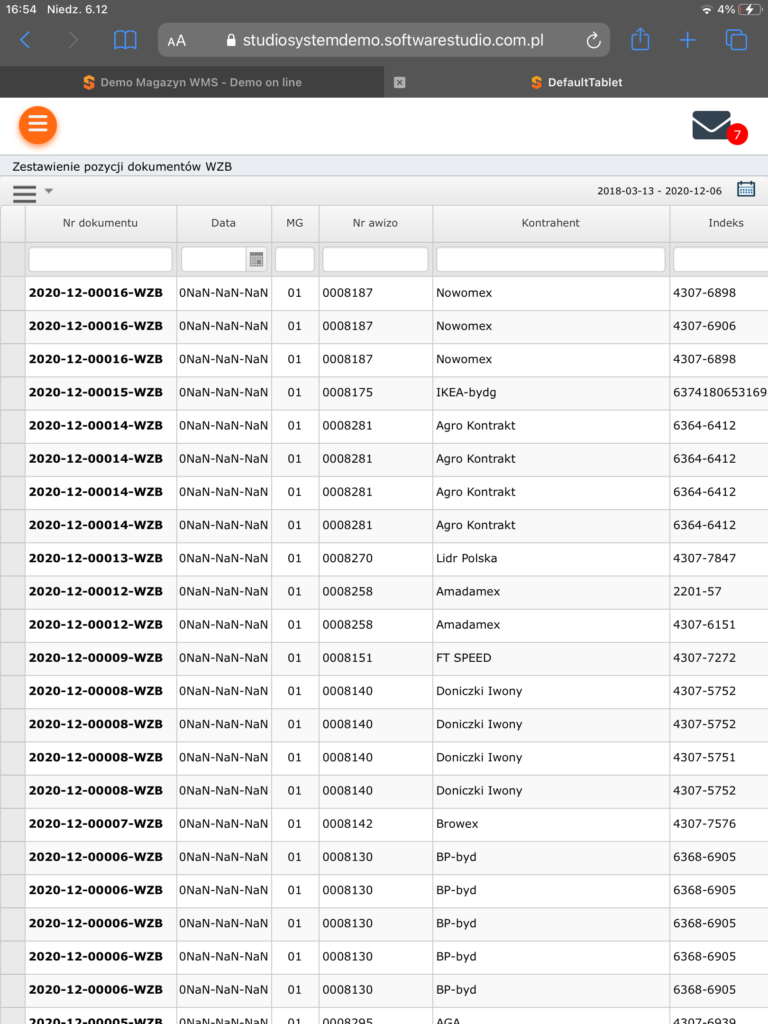Screen dimensions: 768x1024
Task: Select row selector of first 2020-12-00016-WZB row
Action: pos(13,293)
